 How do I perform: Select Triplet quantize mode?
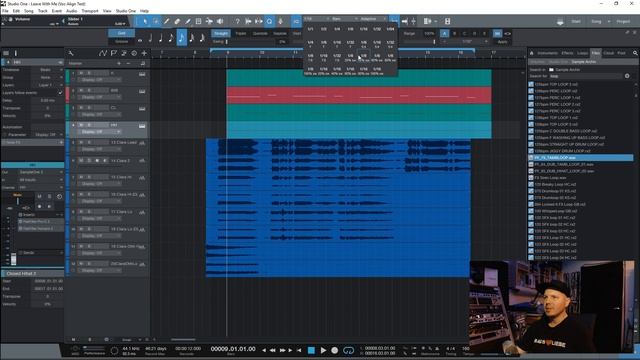point(241,33)
